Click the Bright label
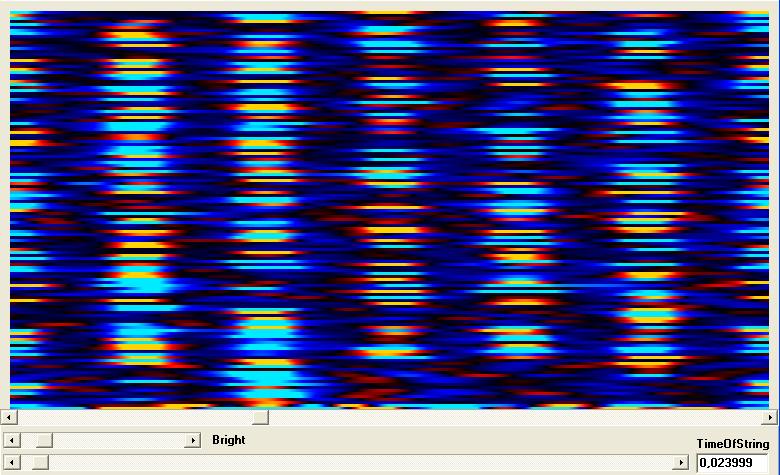 [229, 440]
